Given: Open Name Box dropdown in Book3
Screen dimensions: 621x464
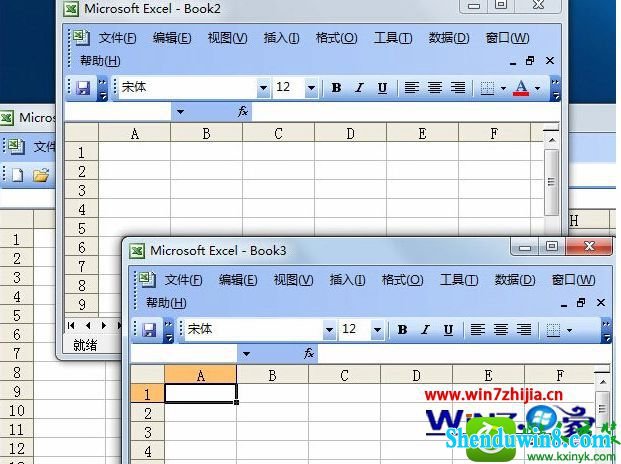Looking at the screenshot, I should 246,354.
